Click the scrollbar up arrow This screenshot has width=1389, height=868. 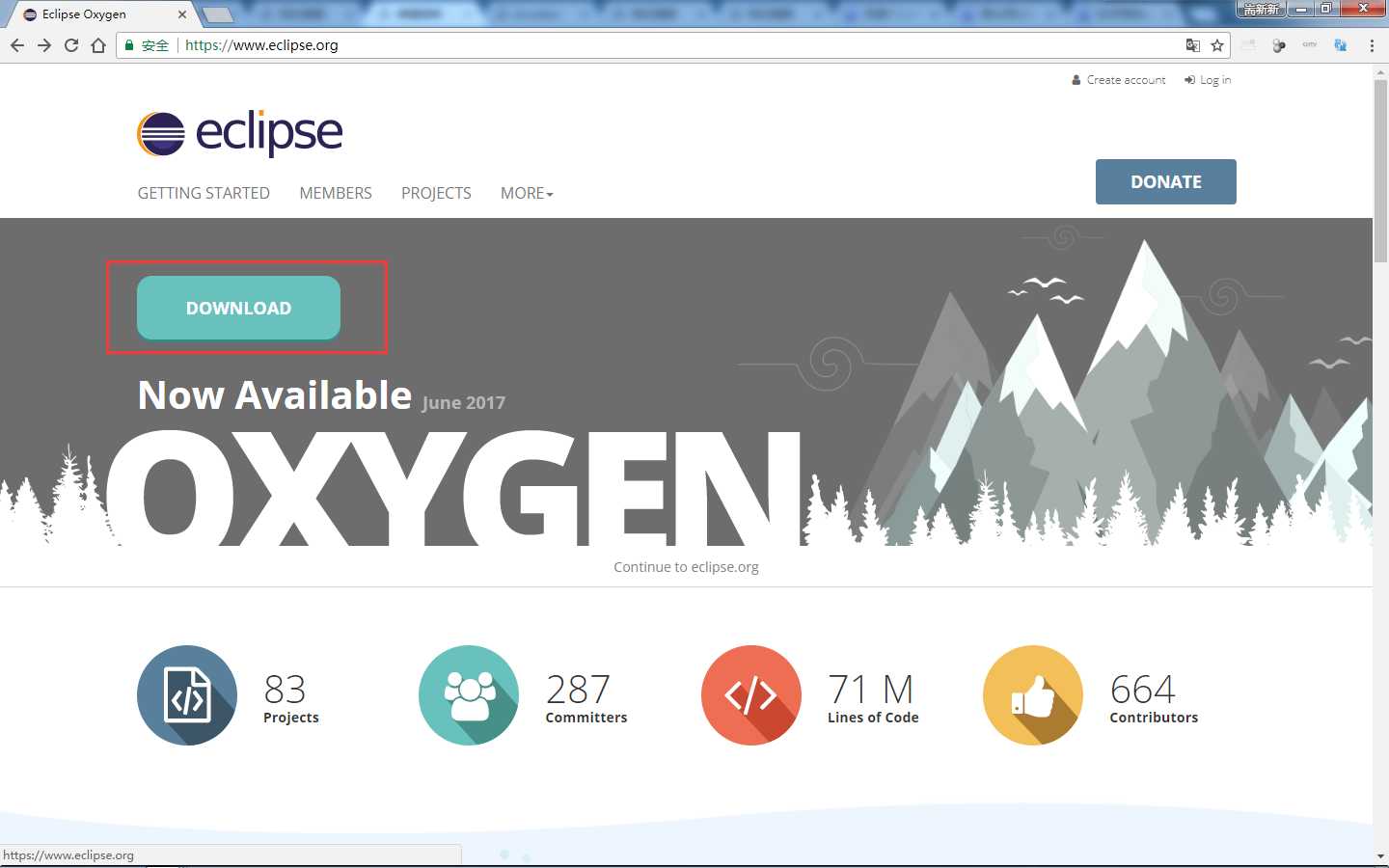[x=1380, y=72]
